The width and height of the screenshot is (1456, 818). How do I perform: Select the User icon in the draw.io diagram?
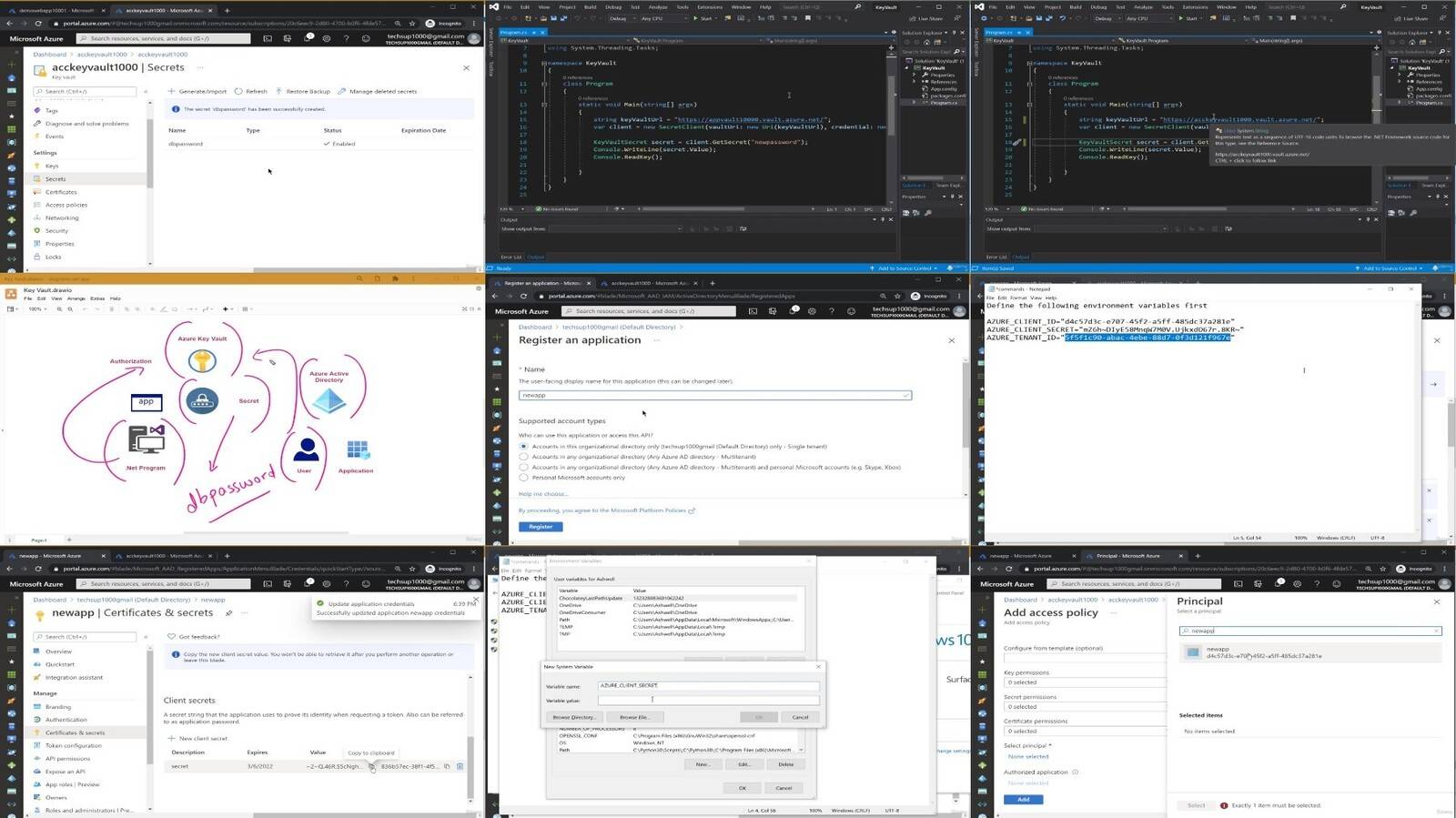306,450
